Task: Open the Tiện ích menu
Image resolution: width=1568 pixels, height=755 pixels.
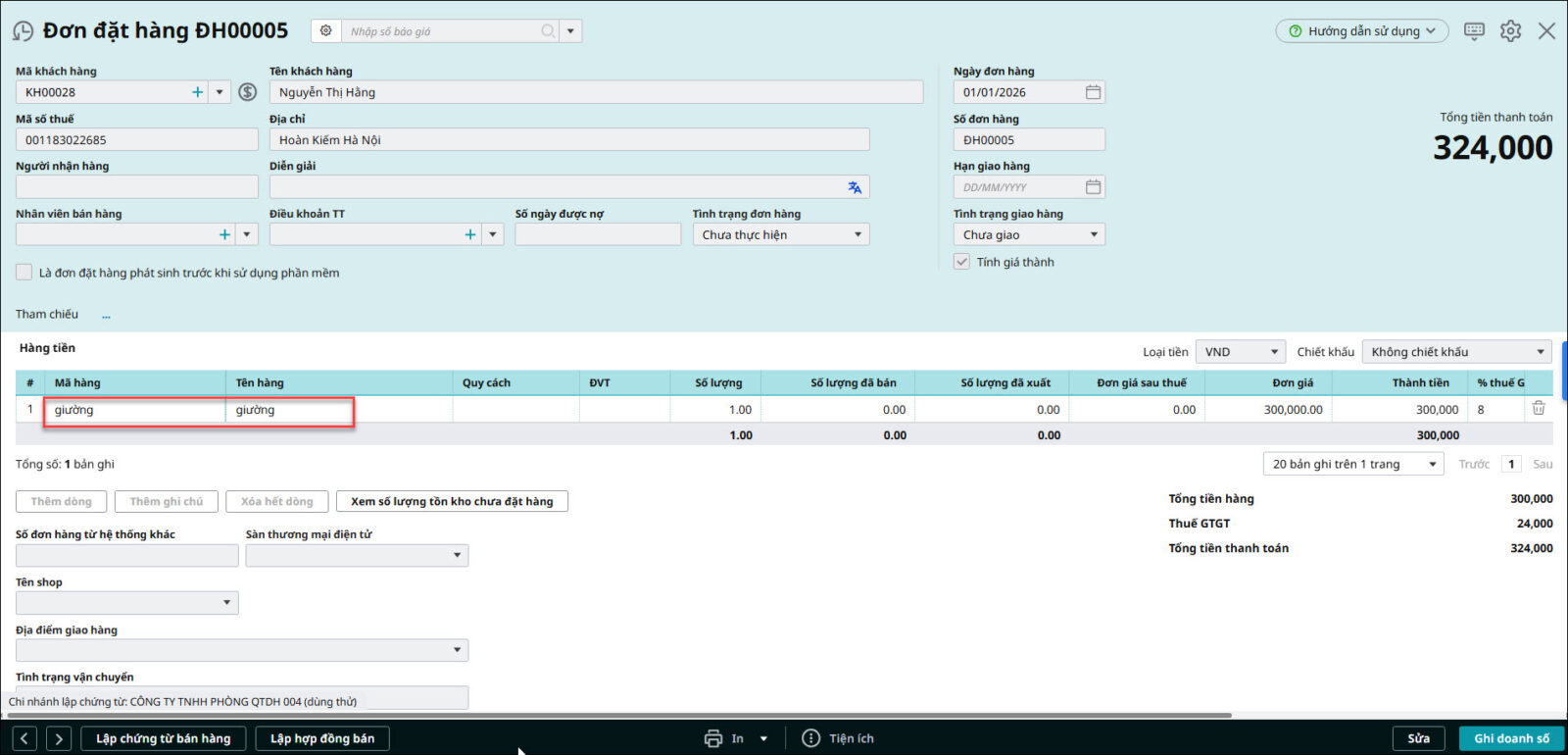Action: (x=839, y=738)
